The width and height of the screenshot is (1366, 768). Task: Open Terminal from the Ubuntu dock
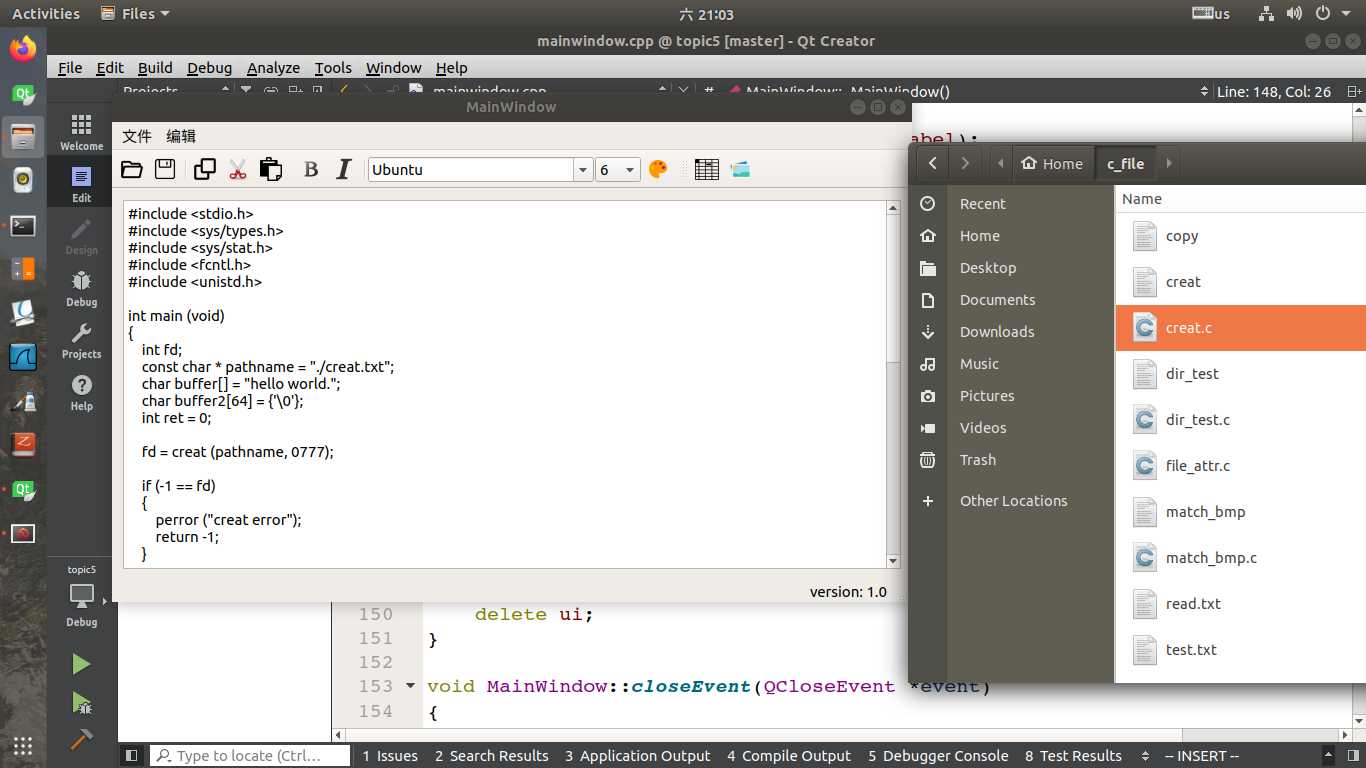click(x=23, y=226)
